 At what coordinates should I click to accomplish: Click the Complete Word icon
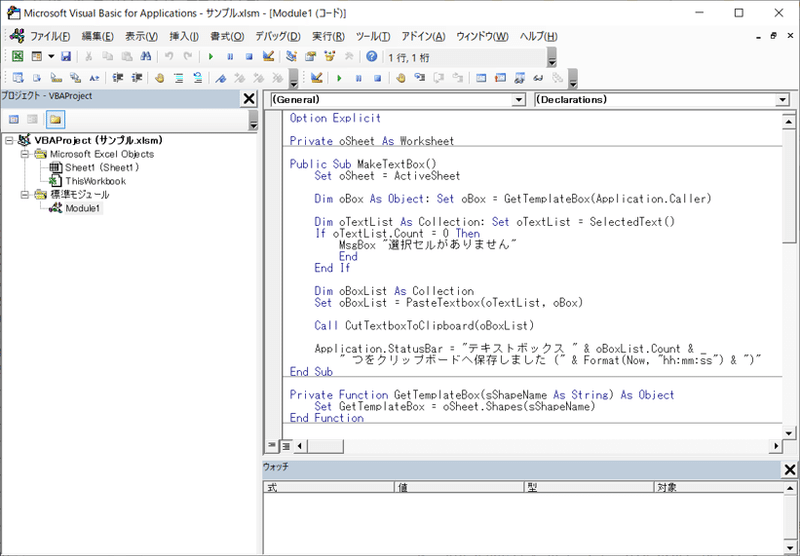point(94,78)
